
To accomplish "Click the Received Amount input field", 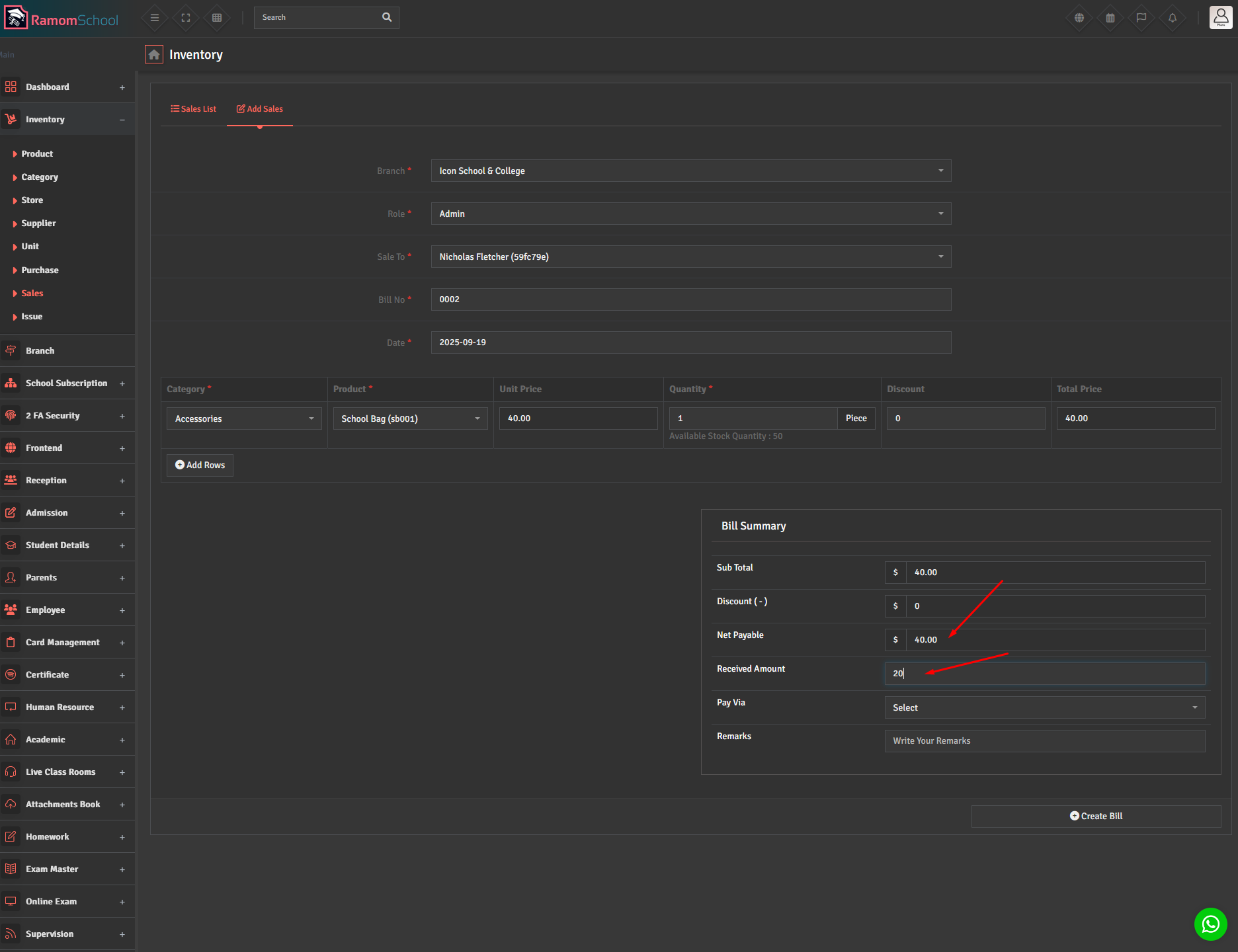I will click(1045, 673).
